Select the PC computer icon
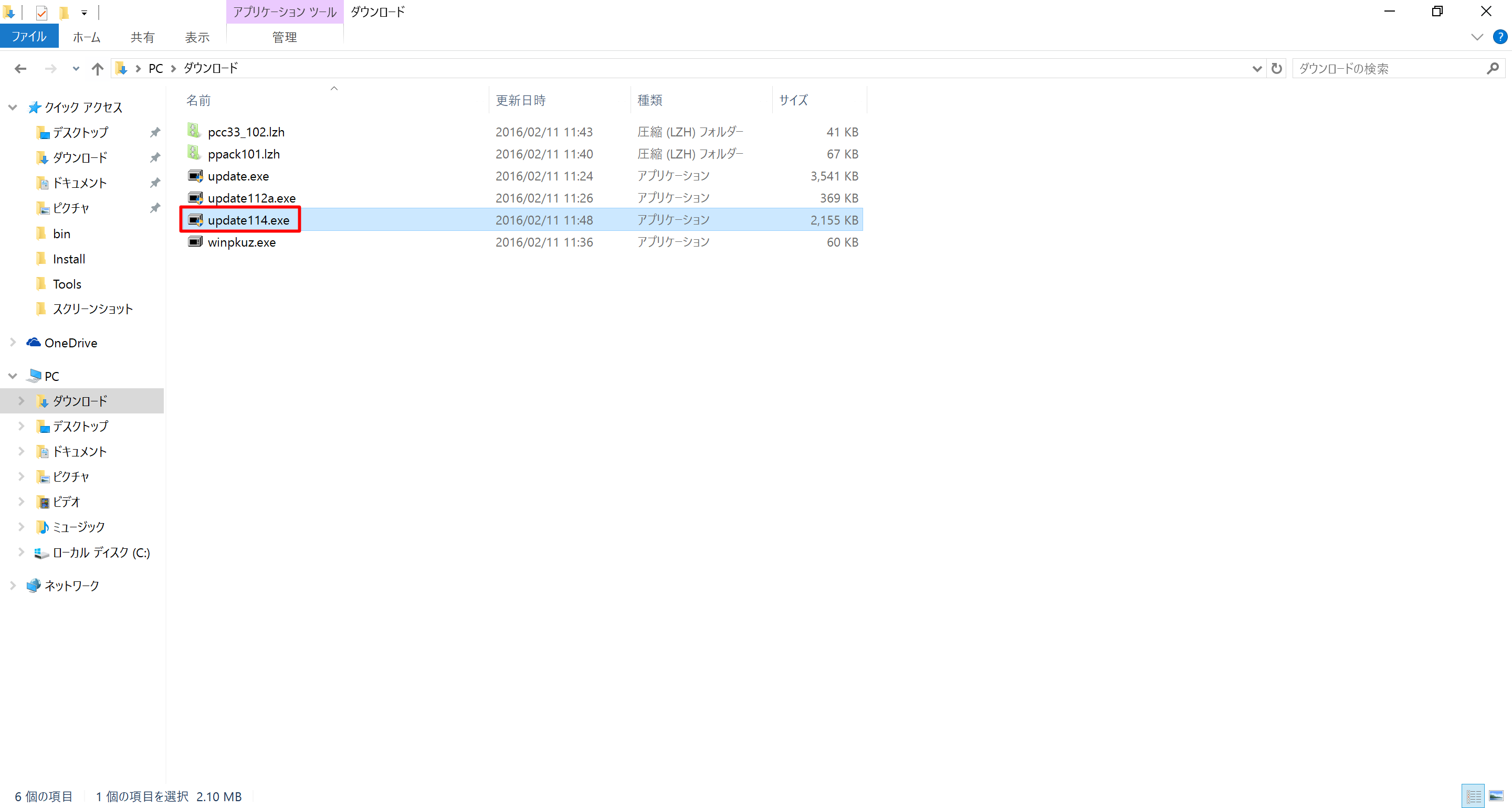Viewport: 1512px width, 808px height. coord(34,376)
